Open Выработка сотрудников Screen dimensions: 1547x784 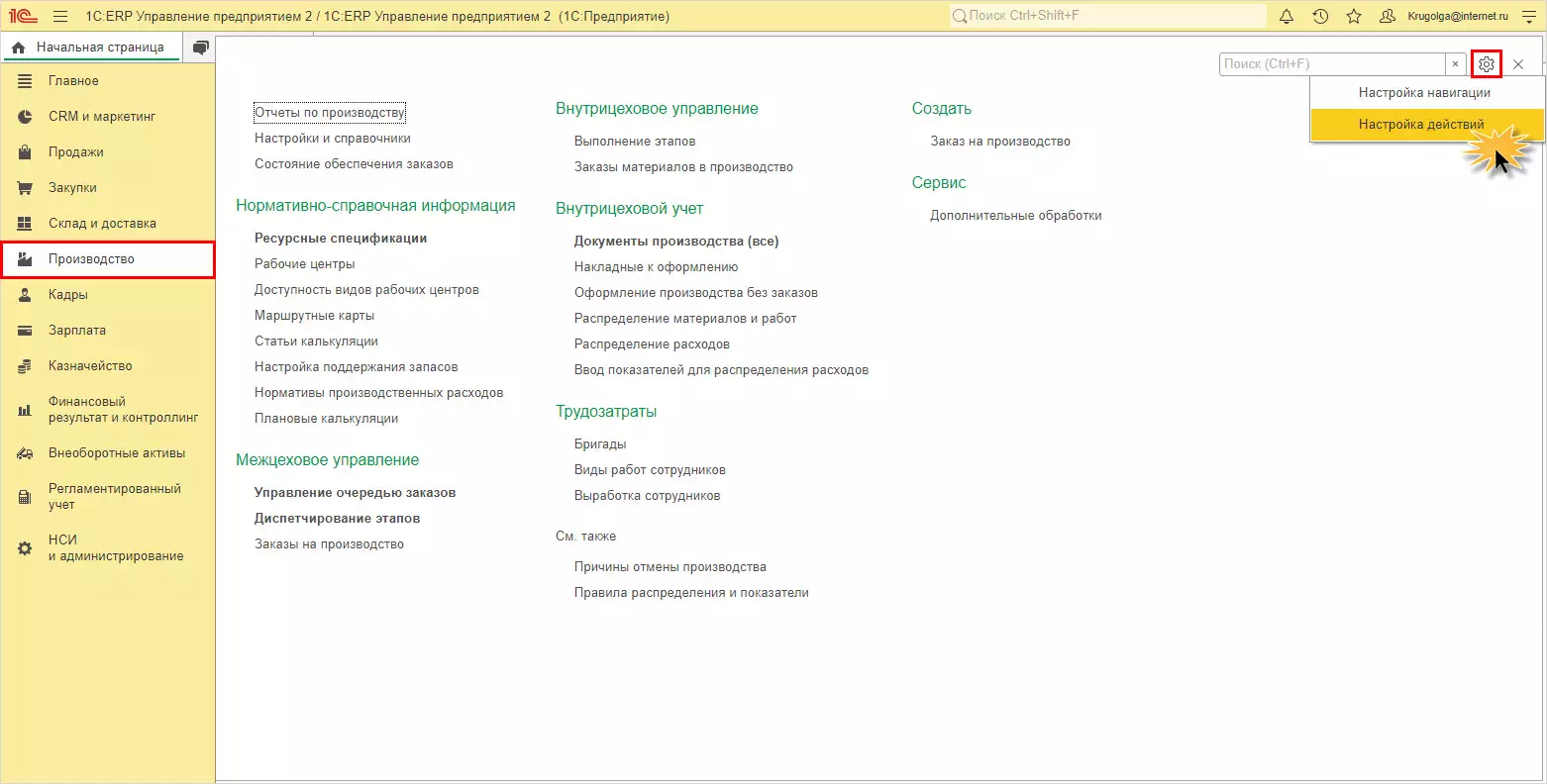click(x=648, y=496)
